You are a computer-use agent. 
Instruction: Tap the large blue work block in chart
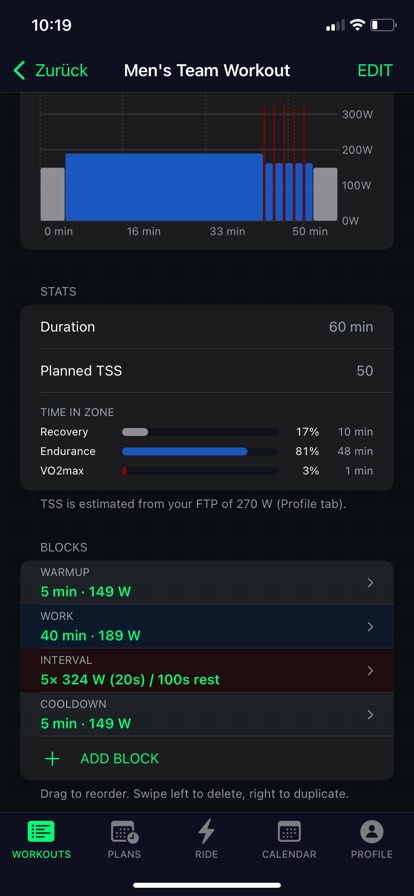[164, 187]
